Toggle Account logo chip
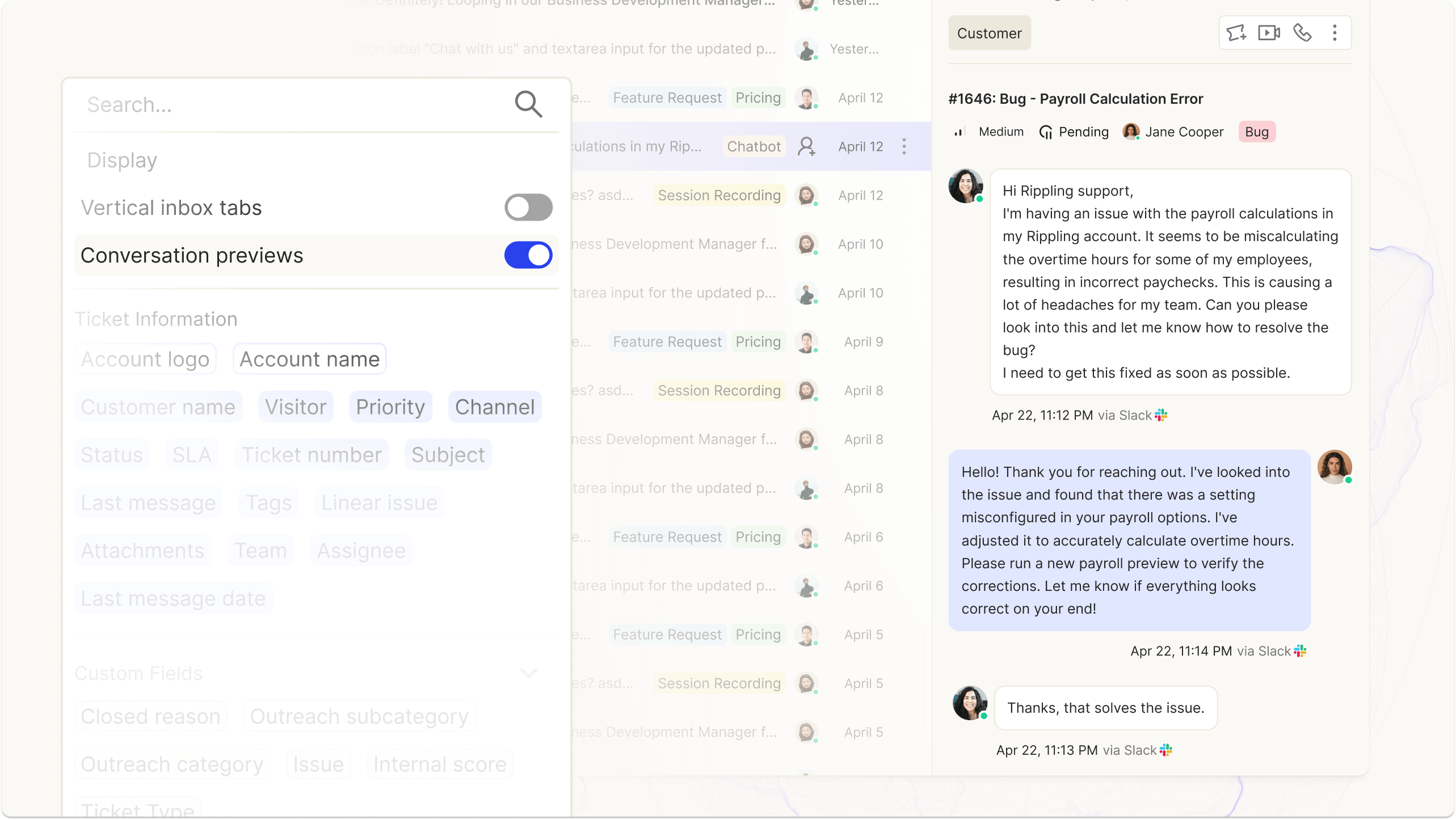Screen dimensions: 1456x820 coord(145,359)
